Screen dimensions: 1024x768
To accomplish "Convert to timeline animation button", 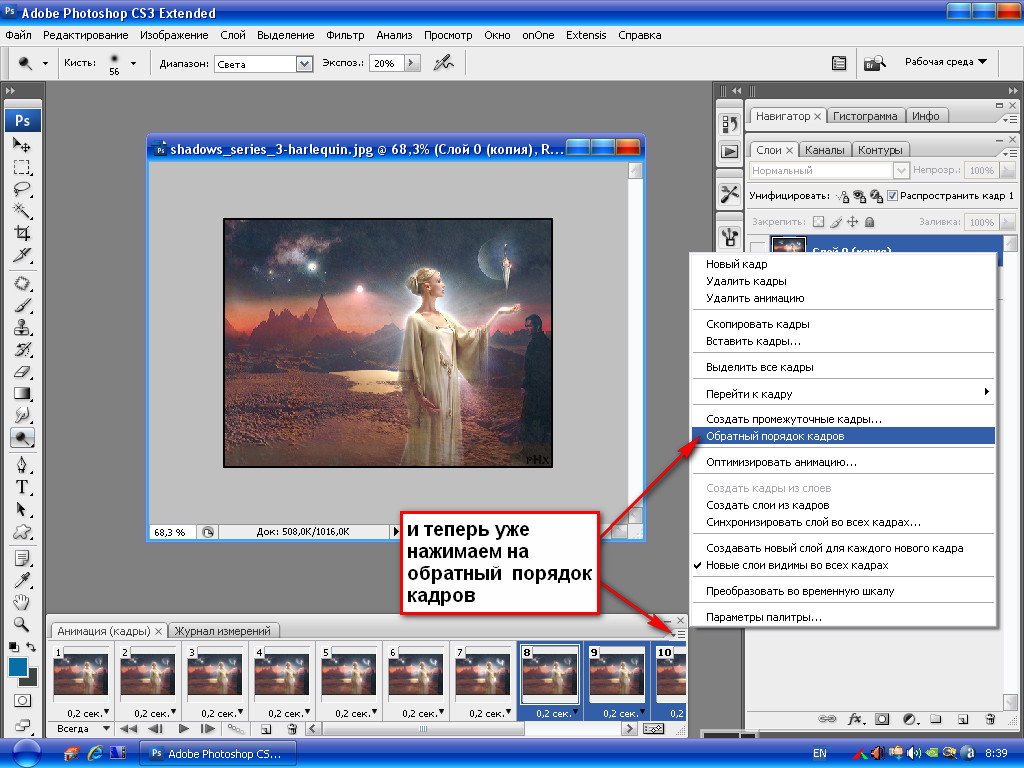I will click(x=654, y=729).
